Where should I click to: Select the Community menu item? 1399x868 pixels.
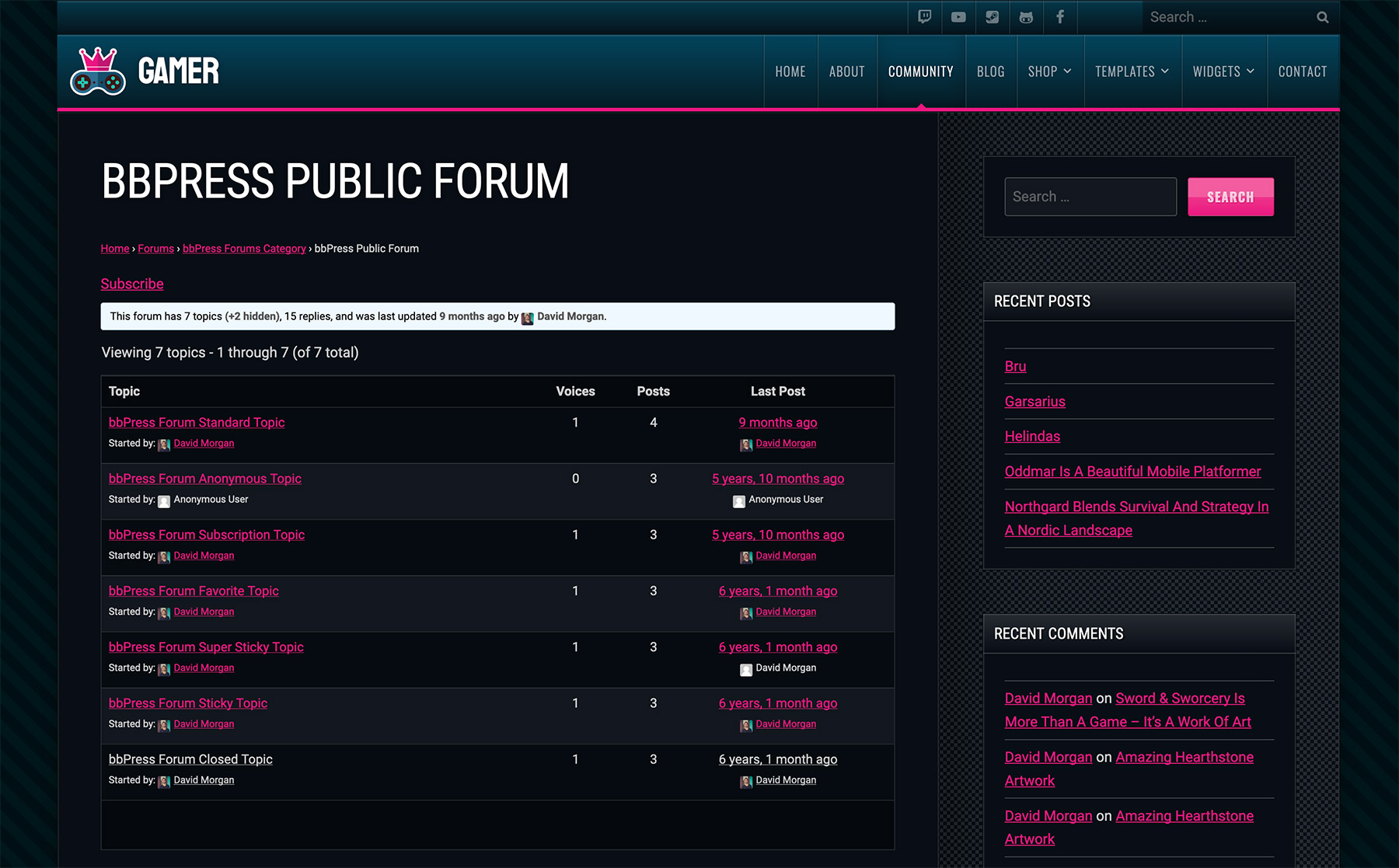921,71
